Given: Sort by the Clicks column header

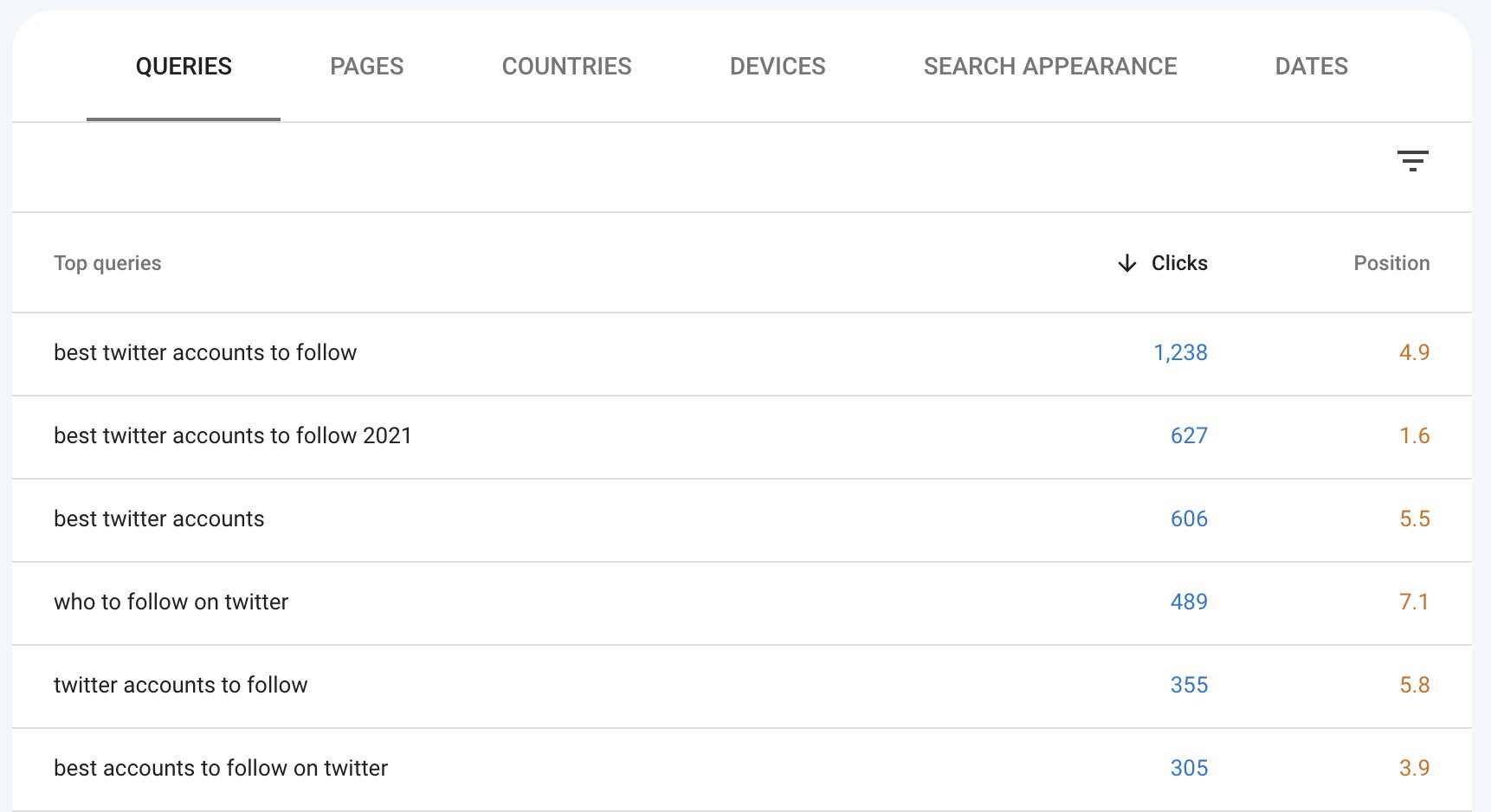Looking at the screenshot, I should coord(1179,263).
